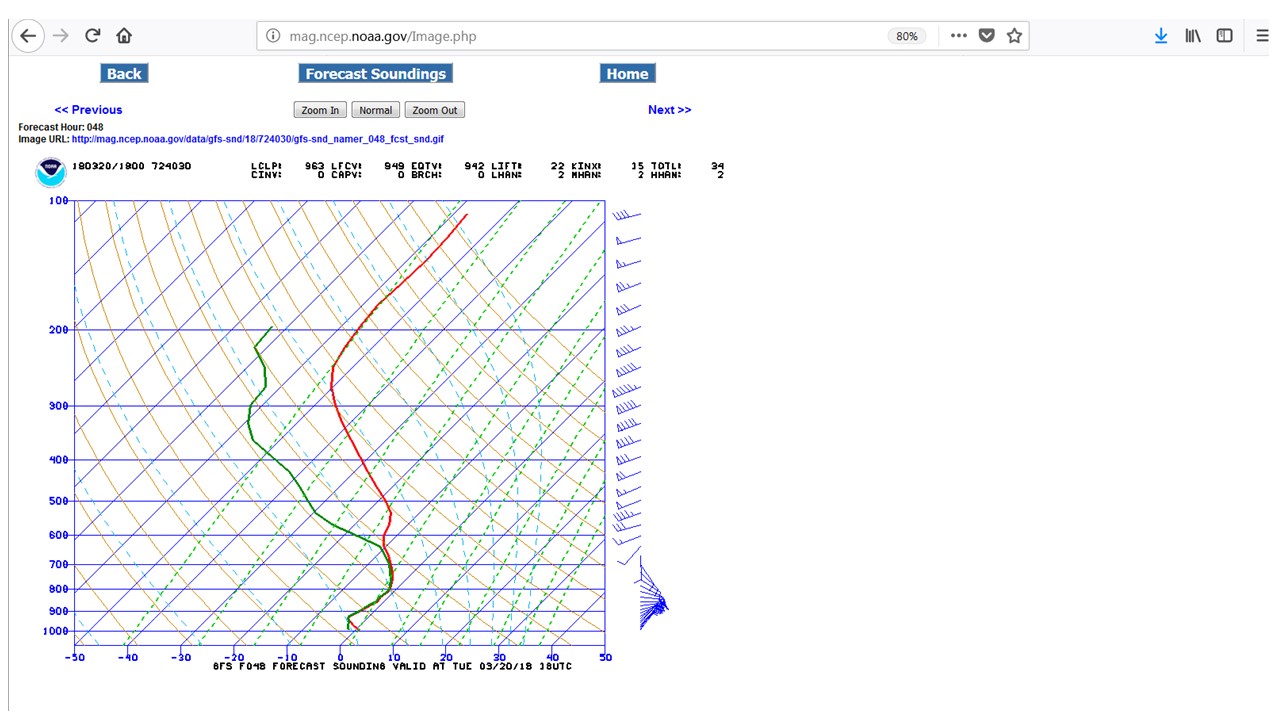Click the 180320/1800 724030 header text
The image size is (1280, 720).
point(131,166)
